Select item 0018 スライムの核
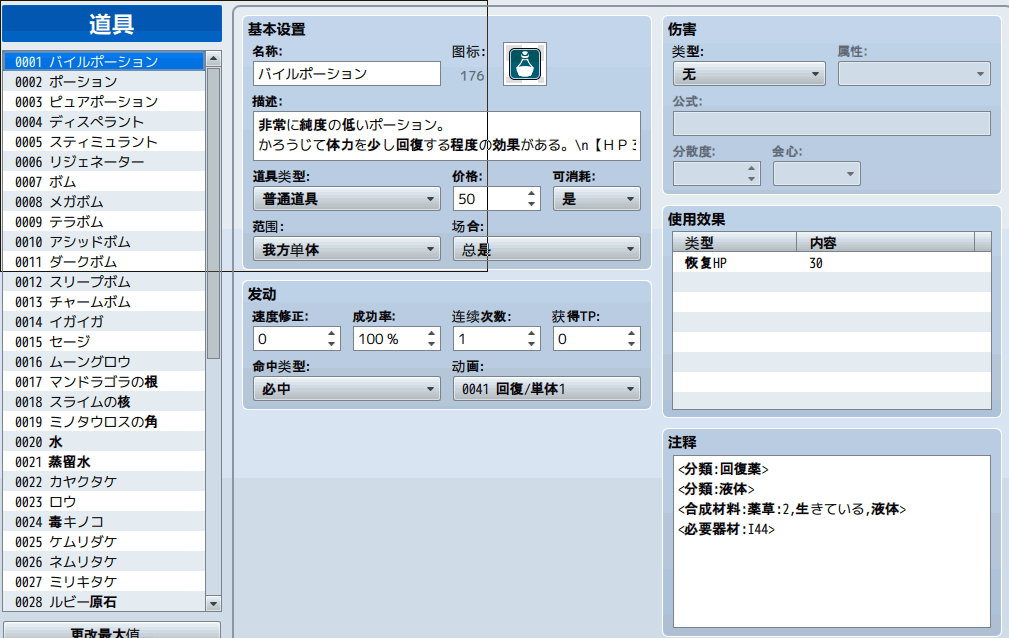The image size is (1009, 638). click(104, 402)
